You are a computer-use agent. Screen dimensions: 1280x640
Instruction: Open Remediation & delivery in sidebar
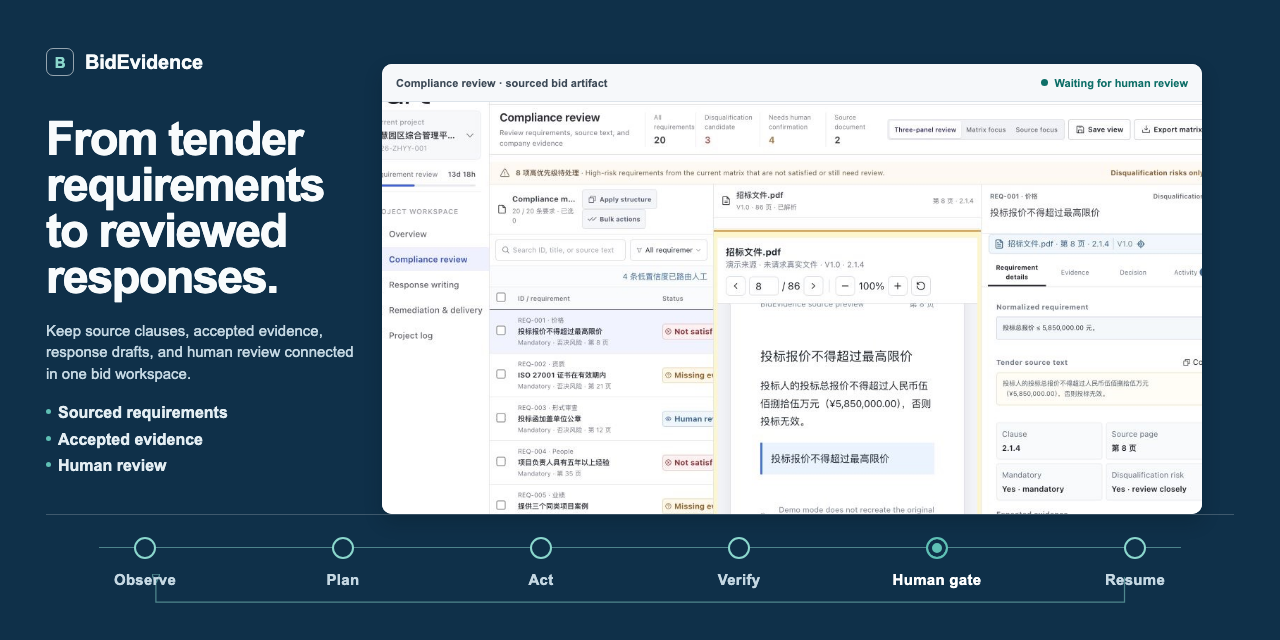click(435, 310)
